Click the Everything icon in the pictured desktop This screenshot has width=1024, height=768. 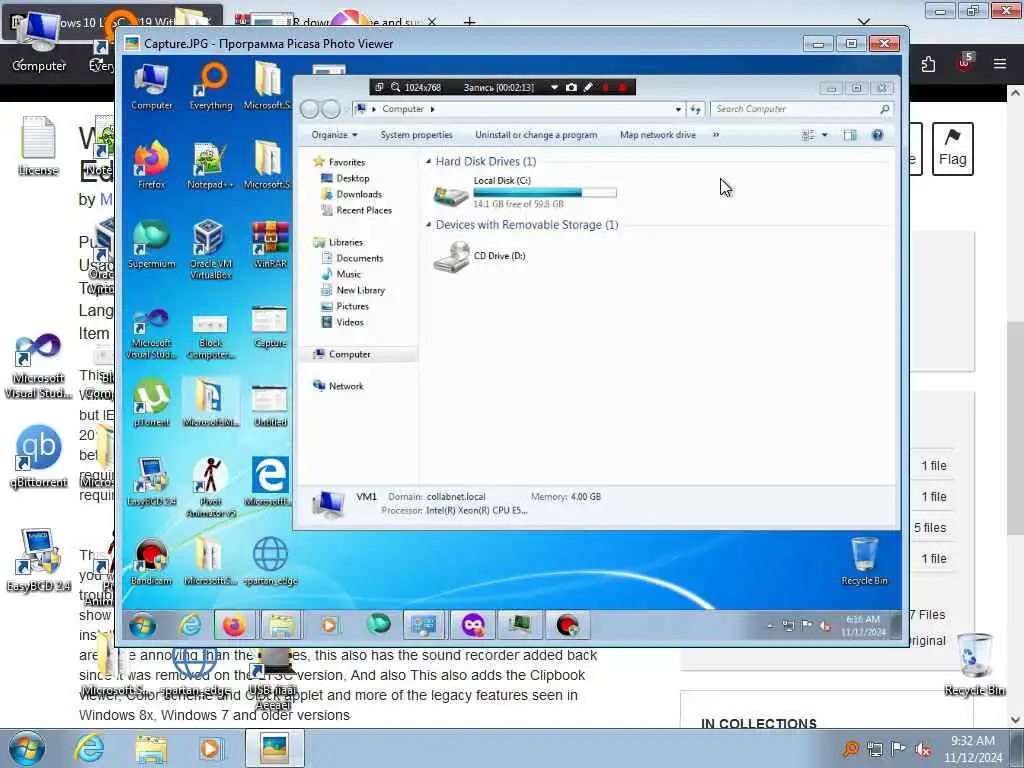point(211,86)
